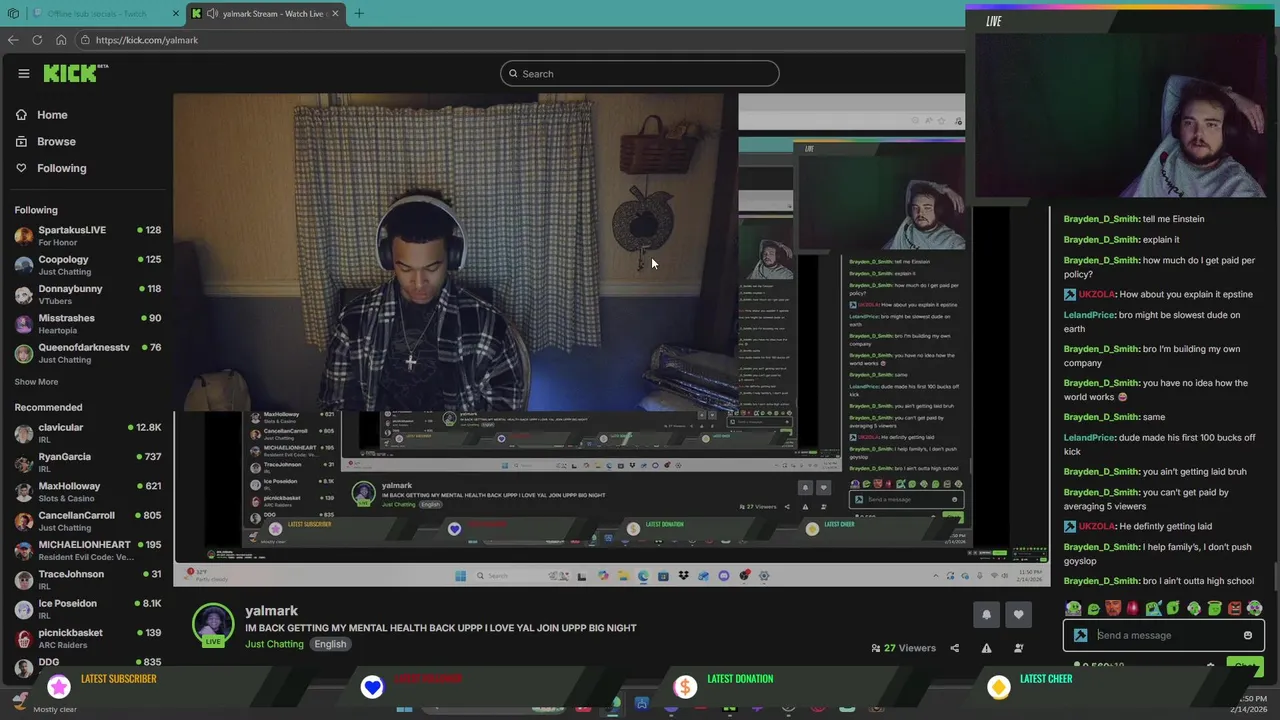Screen dimensions: 1280x720
Task: Go to Home in the sidebar
Action: 42,115
